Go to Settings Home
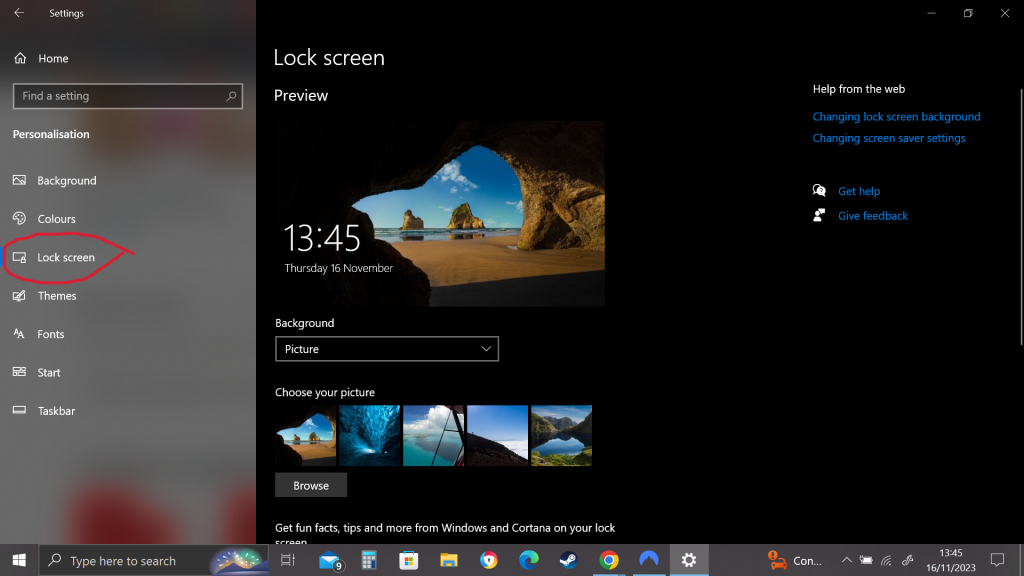The width and height of the screenshot is (1024, 576). click(52, 58)
